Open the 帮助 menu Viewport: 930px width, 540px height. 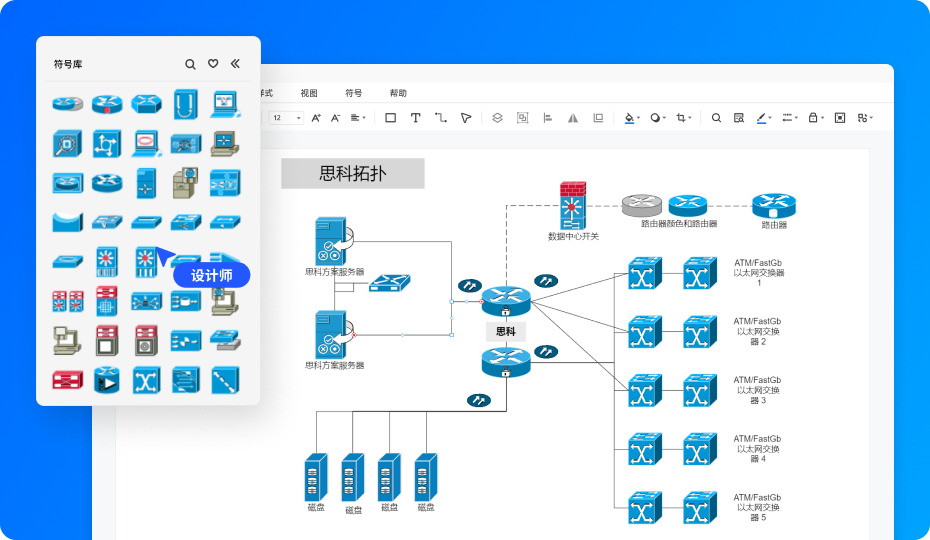point(398,93)
